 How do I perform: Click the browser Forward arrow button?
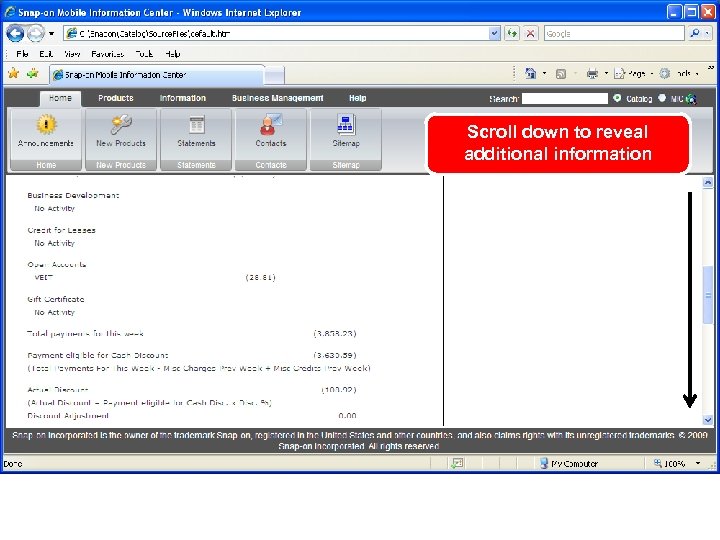point(36,34)
